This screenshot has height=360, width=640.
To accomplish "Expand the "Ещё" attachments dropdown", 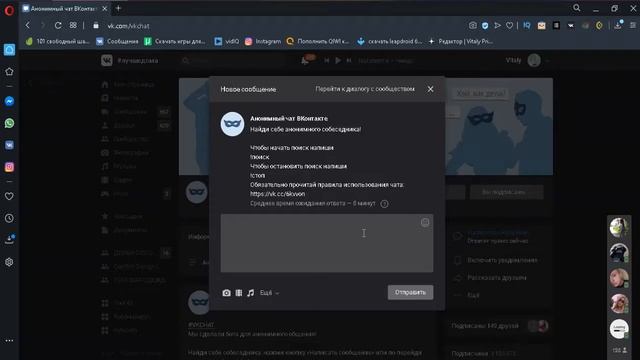I will point(269,293).
